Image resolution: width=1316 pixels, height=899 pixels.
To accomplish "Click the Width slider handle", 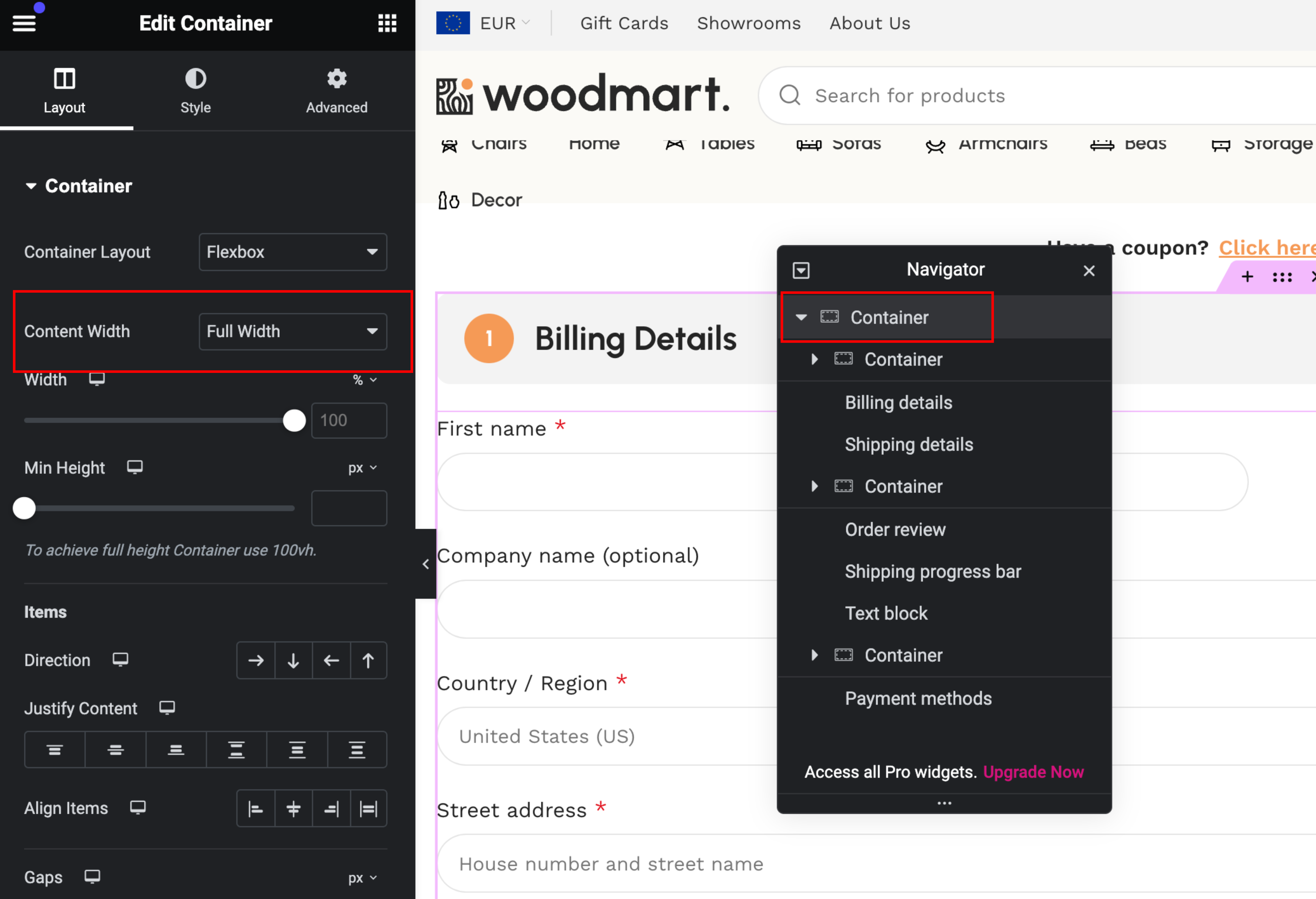I will point(294,420).
